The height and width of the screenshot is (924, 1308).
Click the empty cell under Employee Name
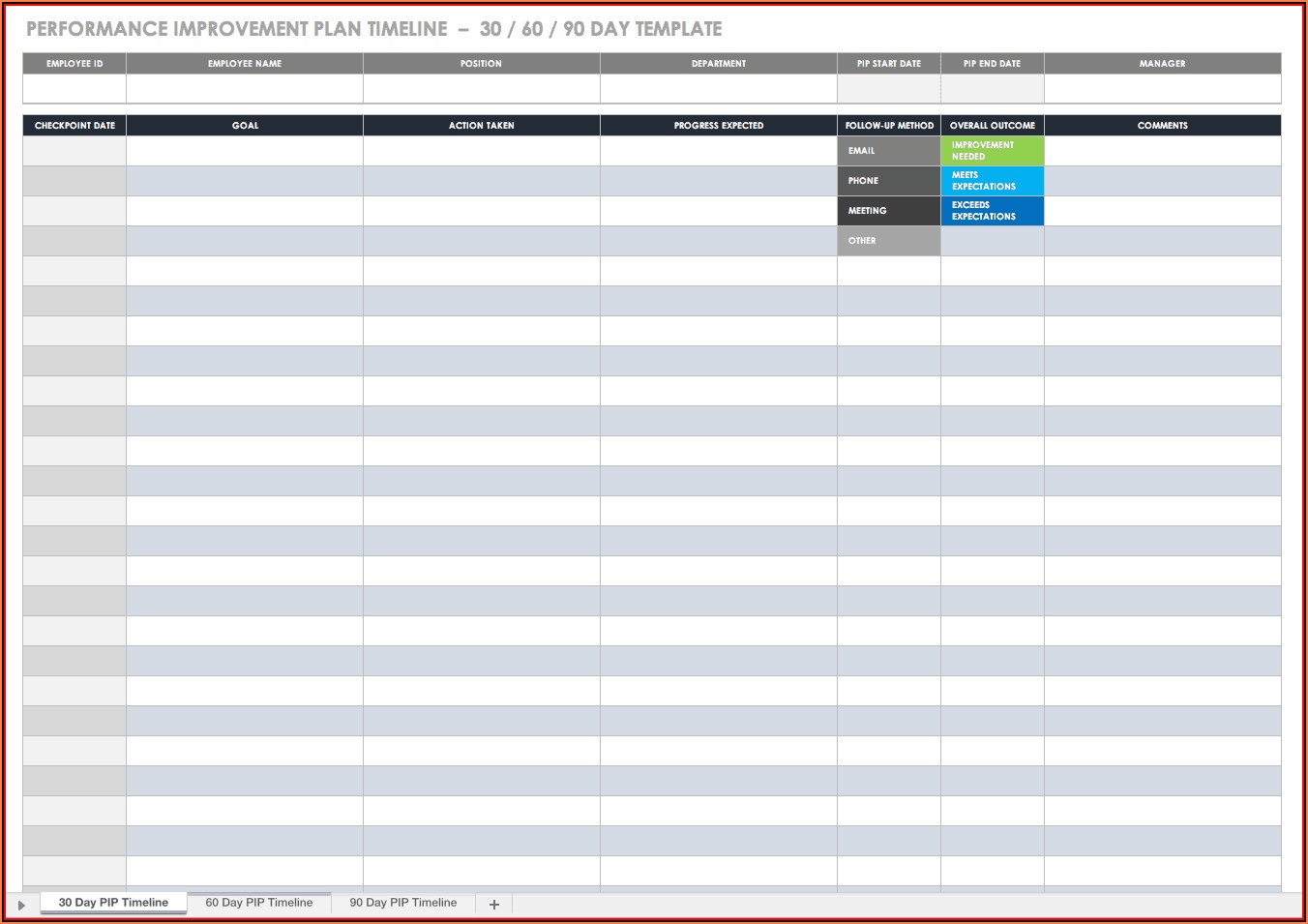coord(245,89)
